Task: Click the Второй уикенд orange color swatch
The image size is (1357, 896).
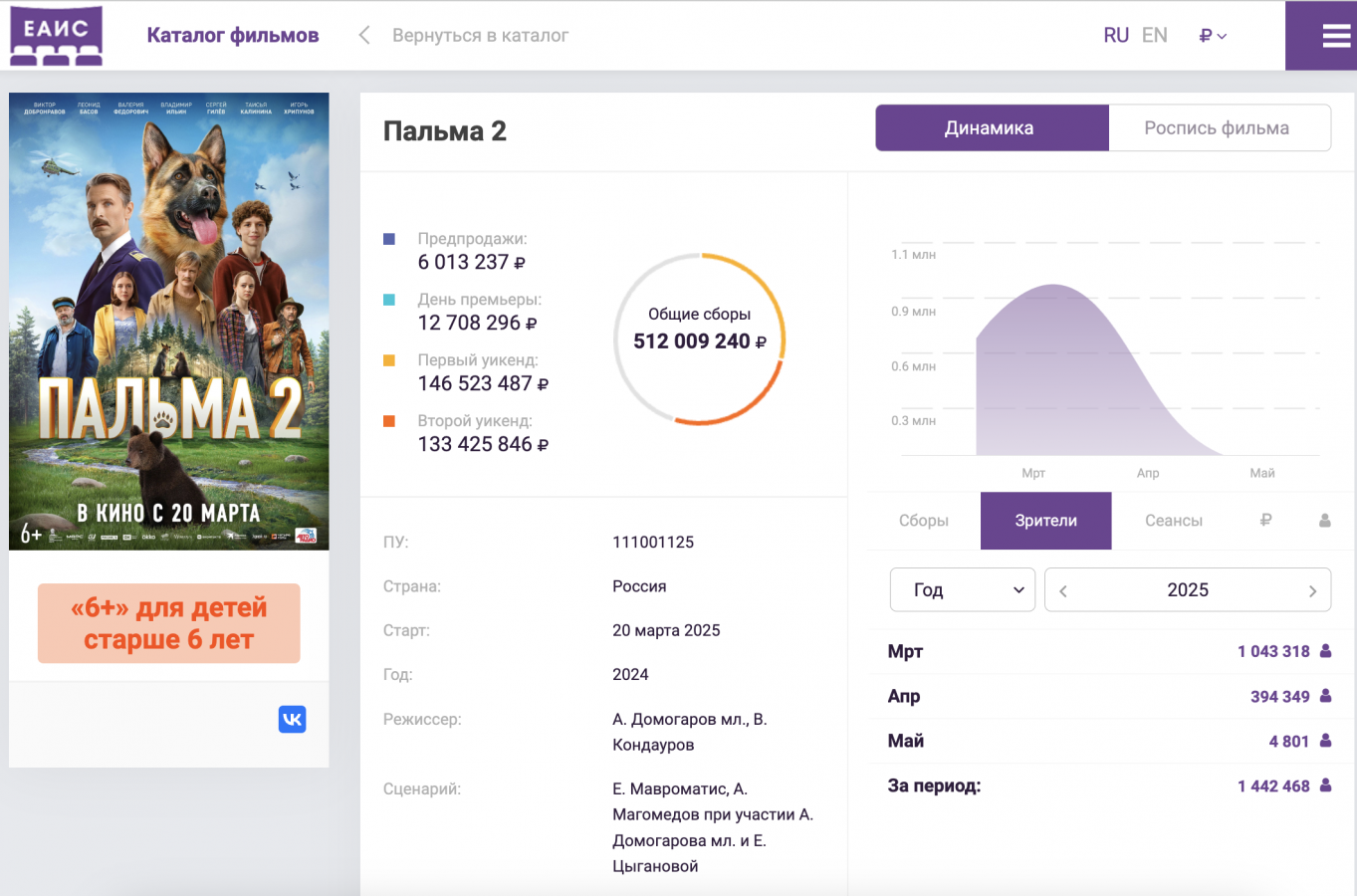Action: (389, 421)
